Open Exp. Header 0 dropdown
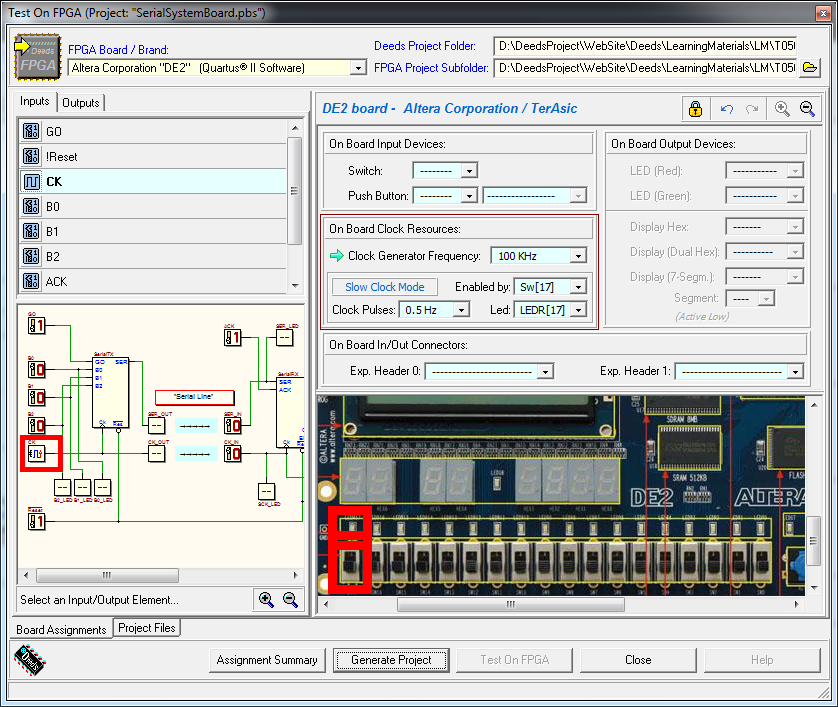The height and width of the screenshot is (707, 838). (545, 371)
